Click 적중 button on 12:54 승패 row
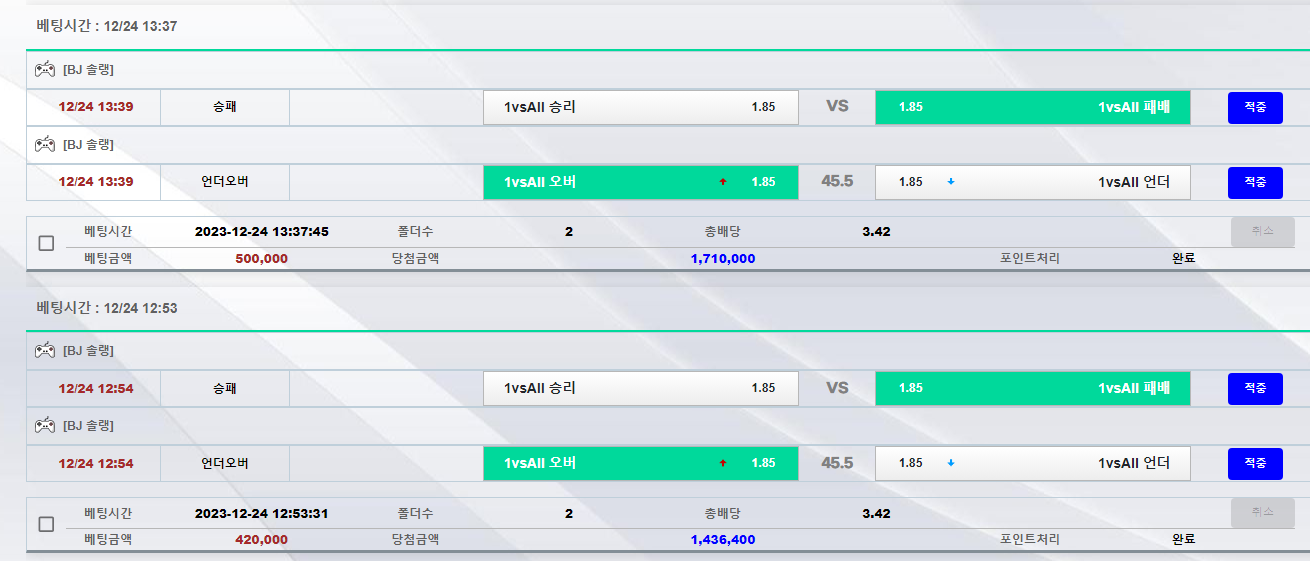1310x561 pixels. coord(1255,388)
